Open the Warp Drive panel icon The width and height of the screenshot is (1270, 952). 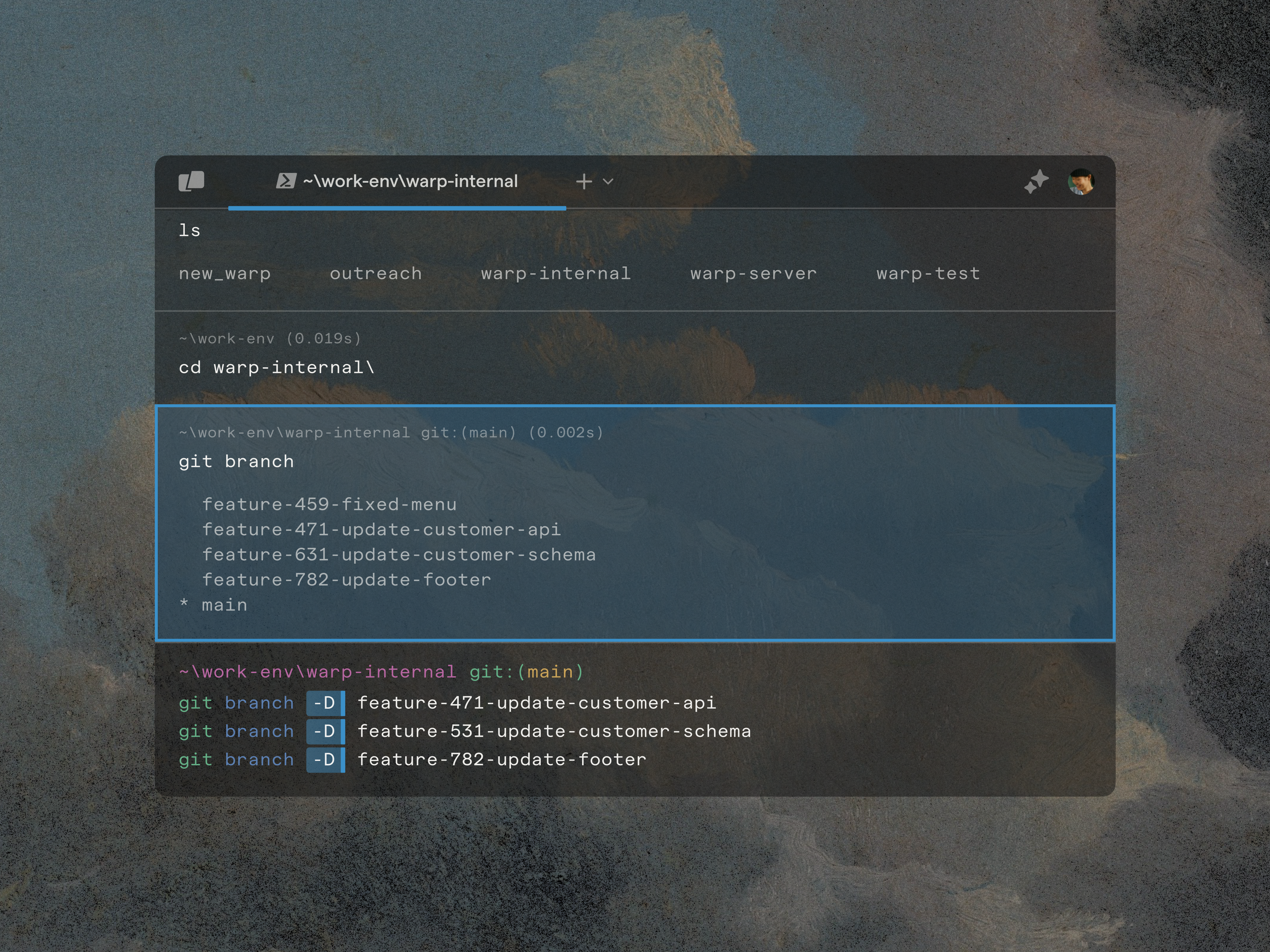click(x=191, y=181)
